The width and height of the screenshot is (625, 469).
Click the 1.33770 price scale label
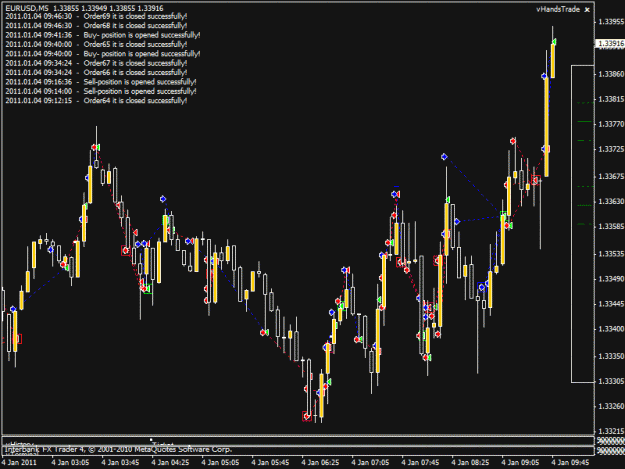point(611,124)
